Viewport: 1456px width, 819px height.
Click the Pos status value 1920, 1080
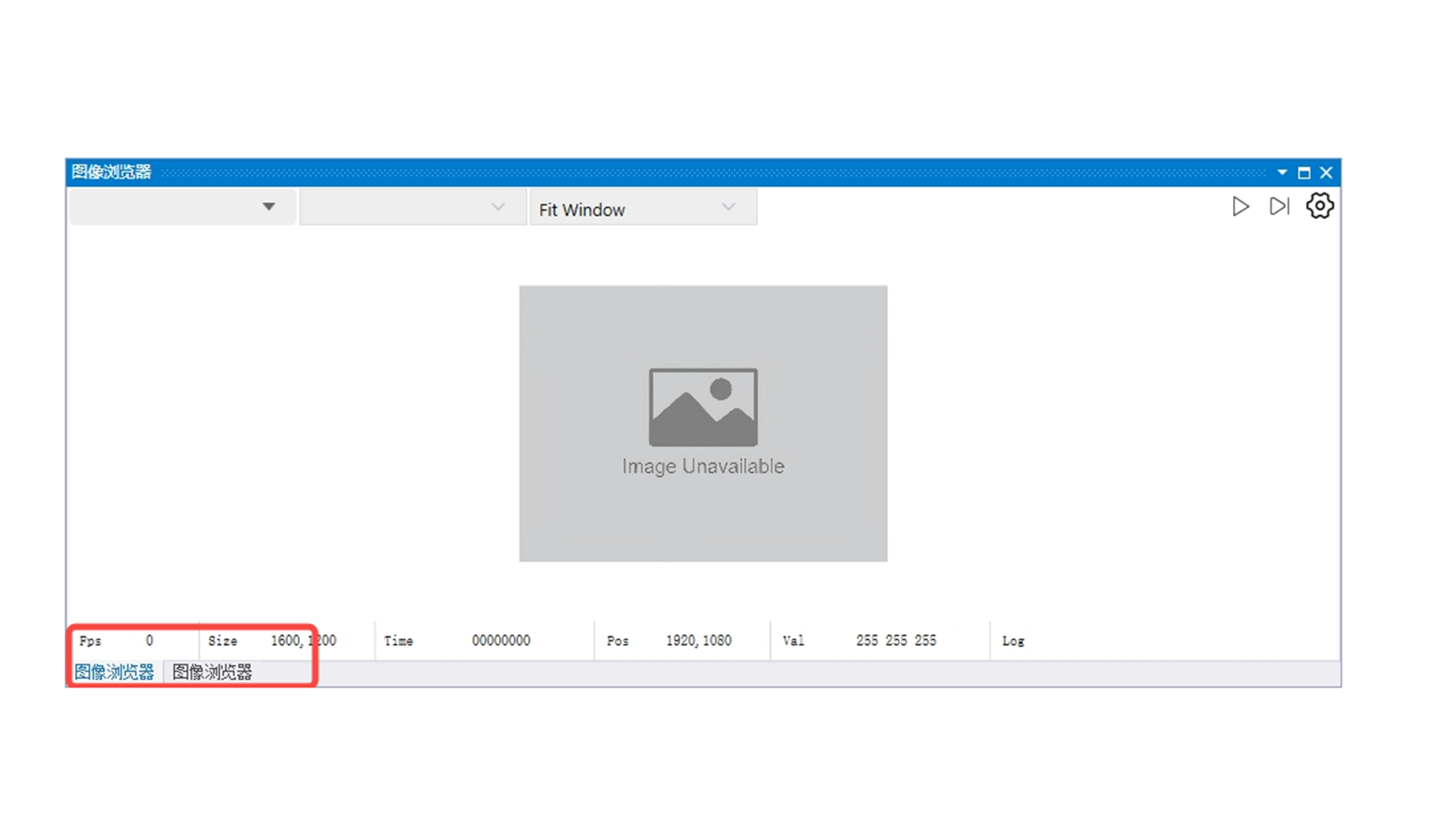tap(698, 641)
